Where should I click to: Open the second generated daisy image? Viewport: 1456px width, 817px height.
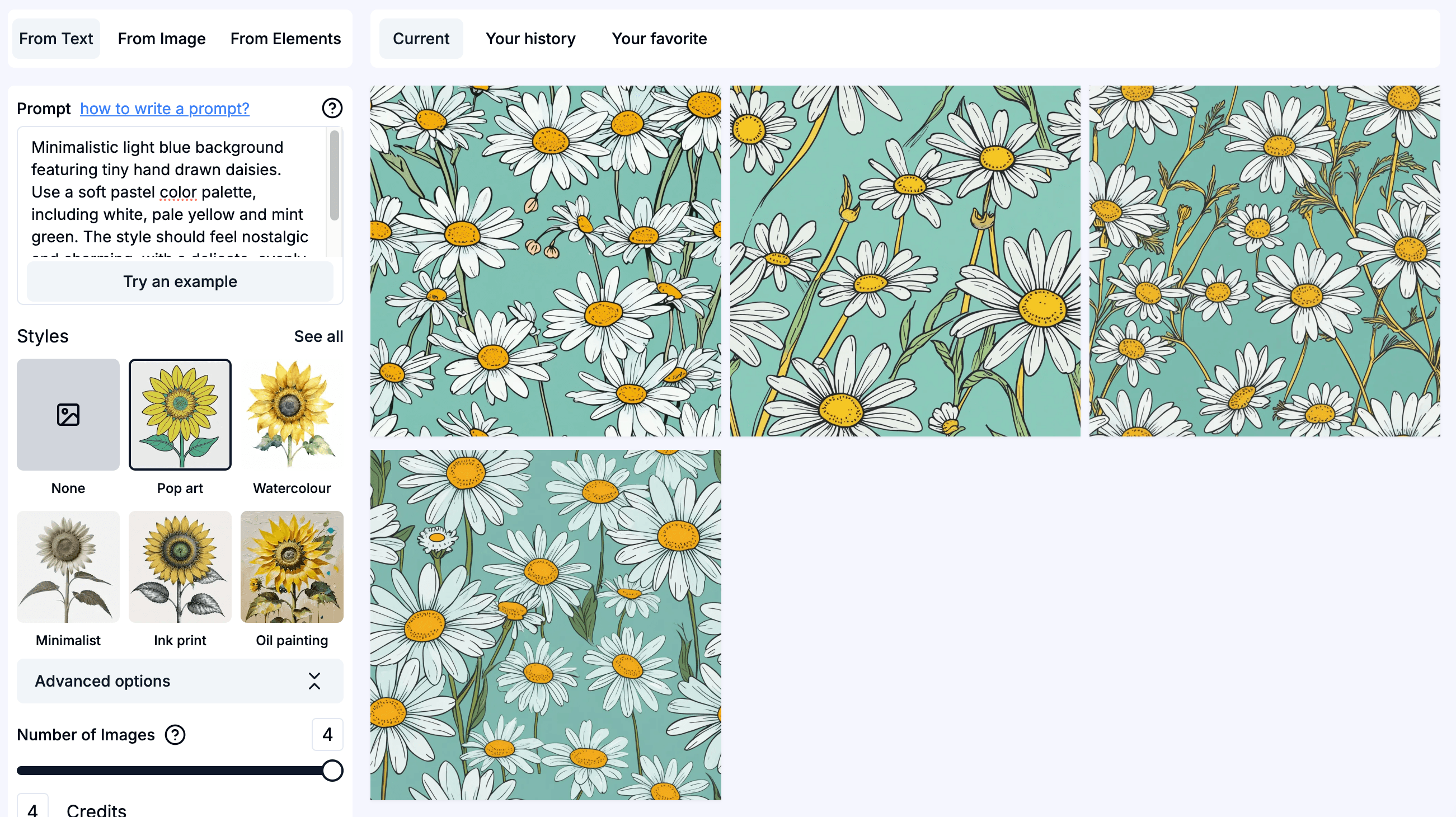904,261
